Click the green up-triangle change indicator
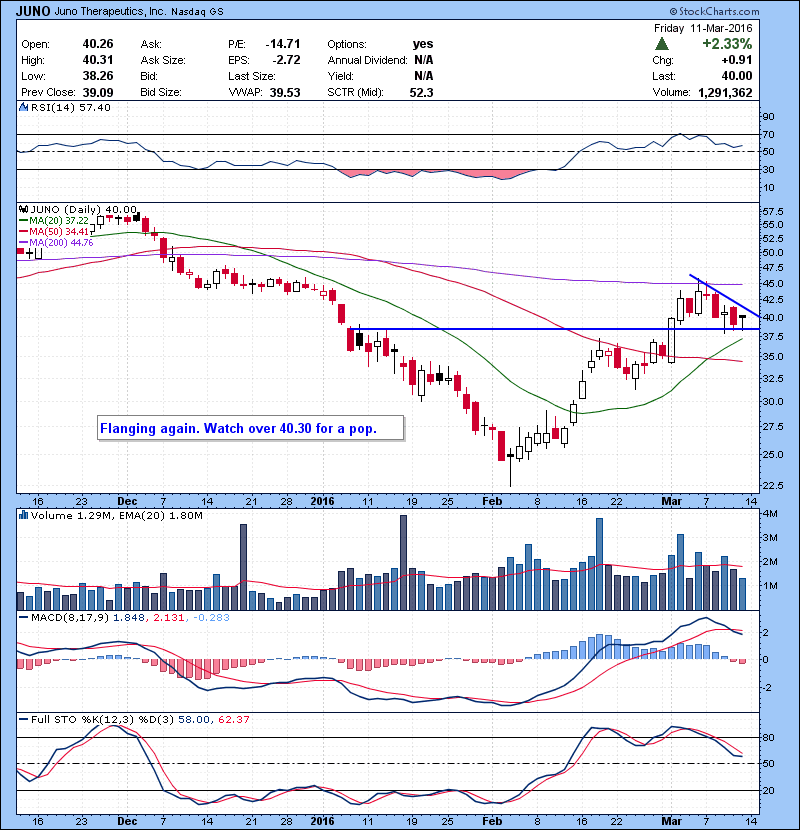 click(x=661, y=43)
